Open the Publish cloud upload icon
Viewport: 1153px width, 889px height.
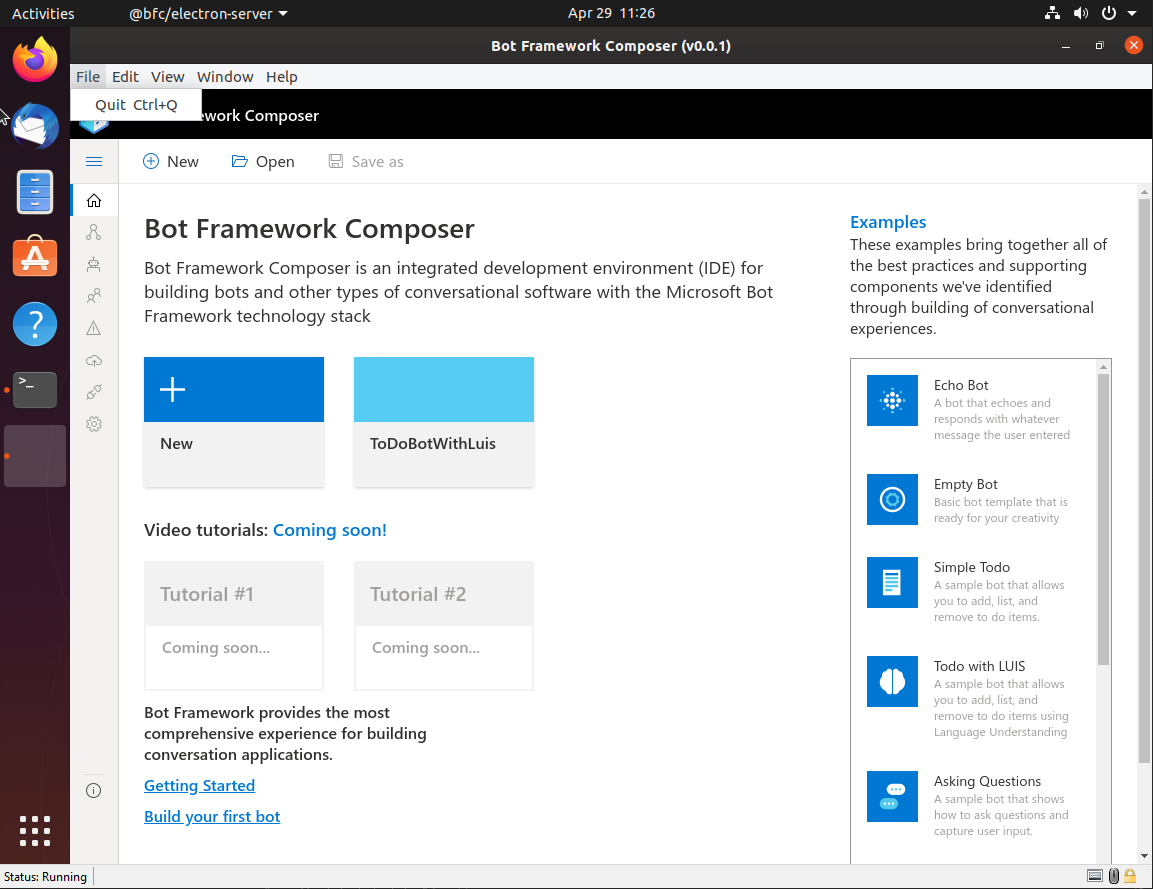pyautogui.click(x=94, y=360)
